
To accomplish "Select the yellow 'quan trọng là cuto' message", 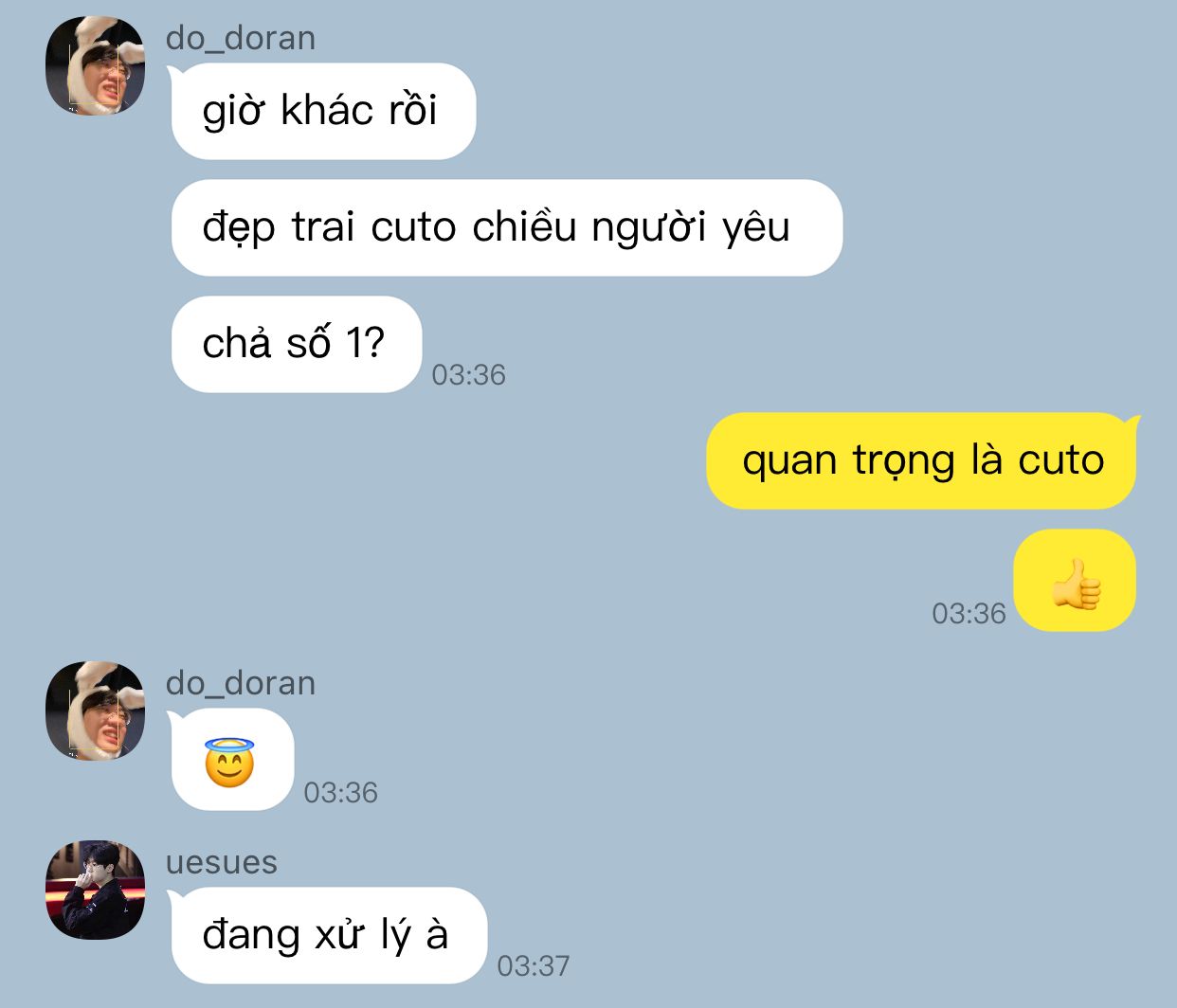I will point(922,461).
